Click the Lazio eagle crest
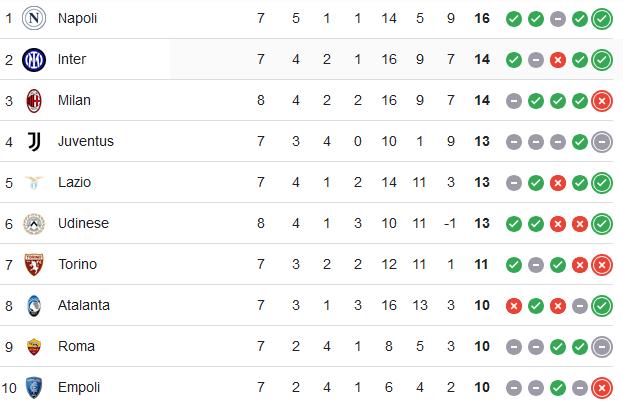 click(34, 183)
